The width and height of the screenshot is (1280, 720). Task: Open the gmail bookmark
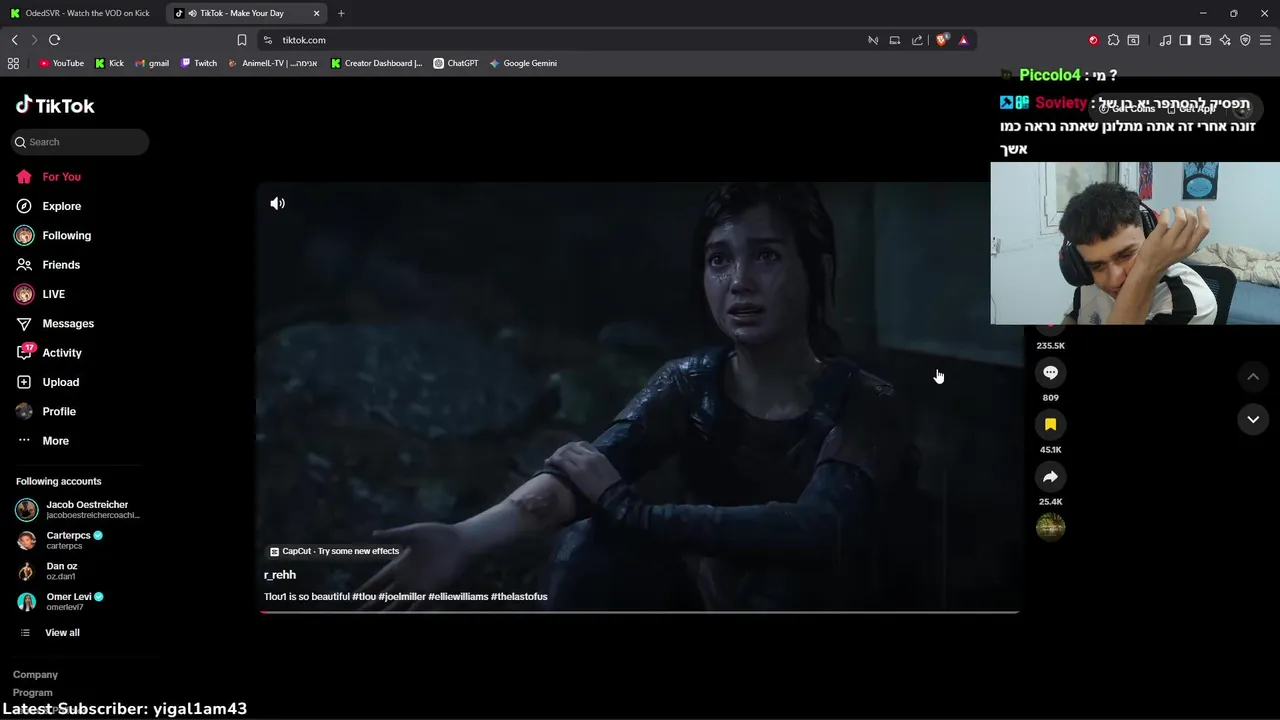[151, 63]
